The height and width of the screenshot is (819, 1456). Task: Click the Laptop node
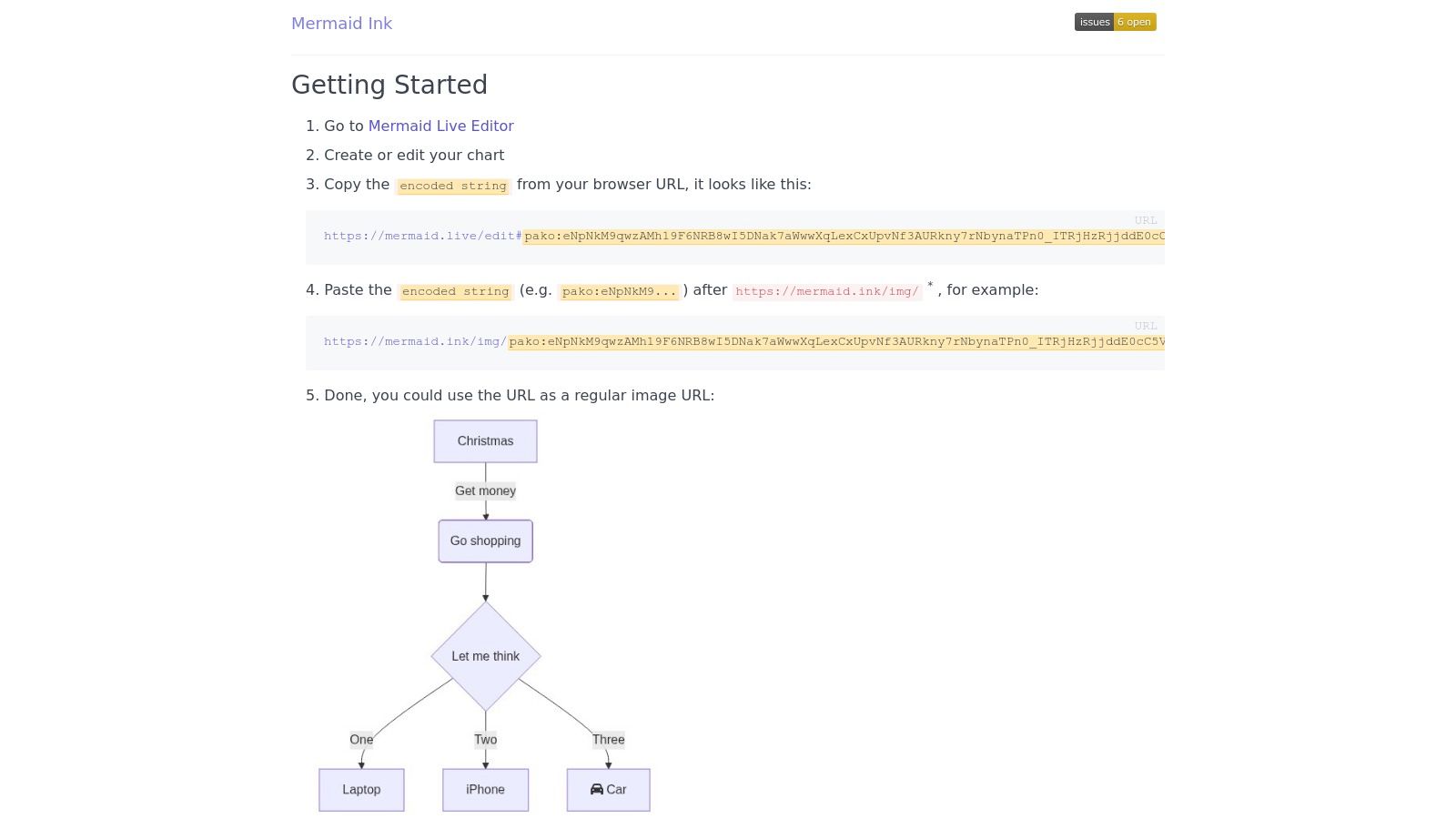click(x=361, y=790)
